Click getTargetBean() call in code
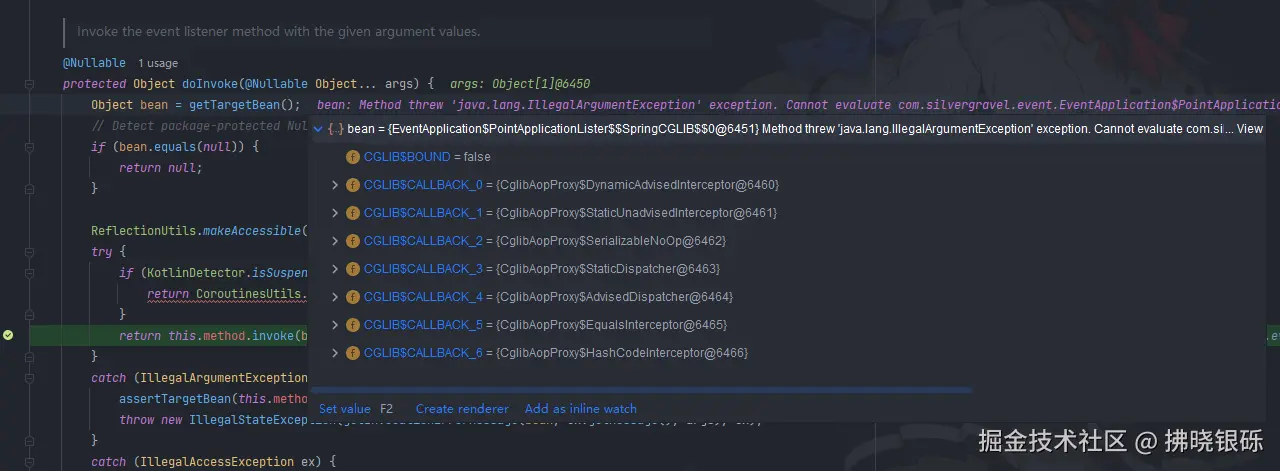Image resolution: width=1280 pixels, height=471 pixels. point(244,105)
